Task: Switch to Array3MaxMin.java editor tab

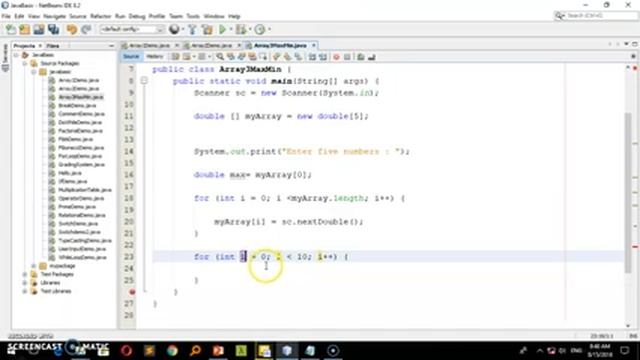Action: (280, 45)
